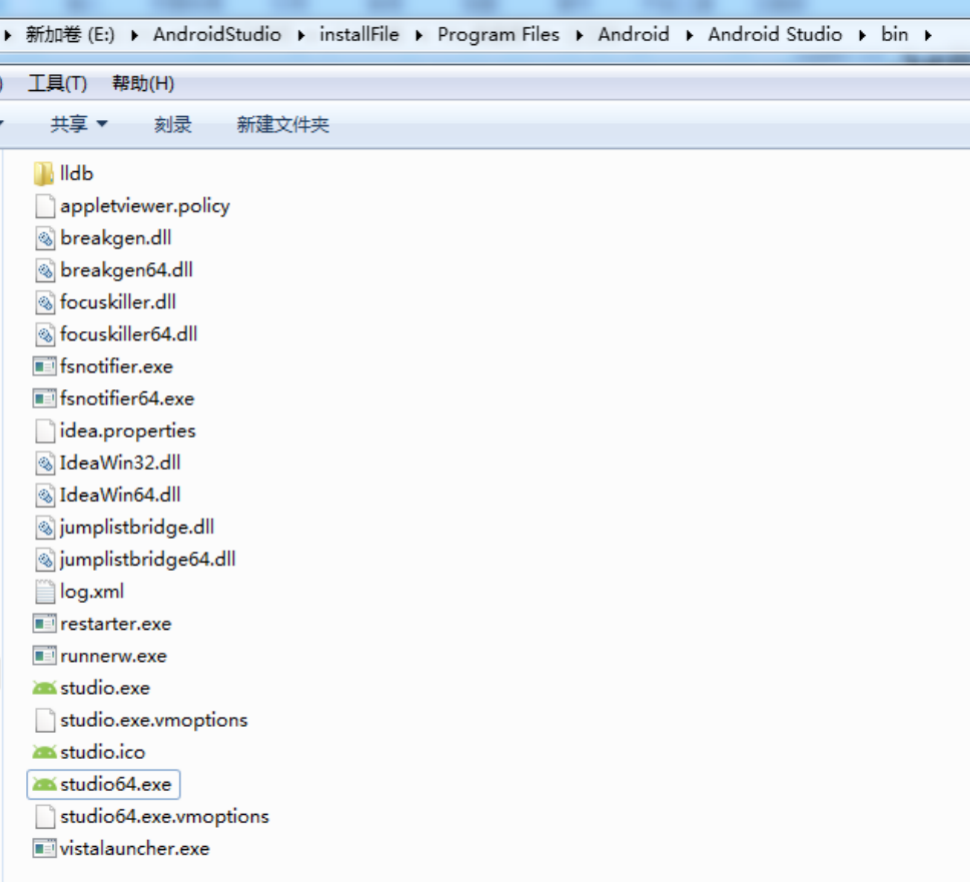Expand arrow after installFile breadcrumb

pos(419,35)
